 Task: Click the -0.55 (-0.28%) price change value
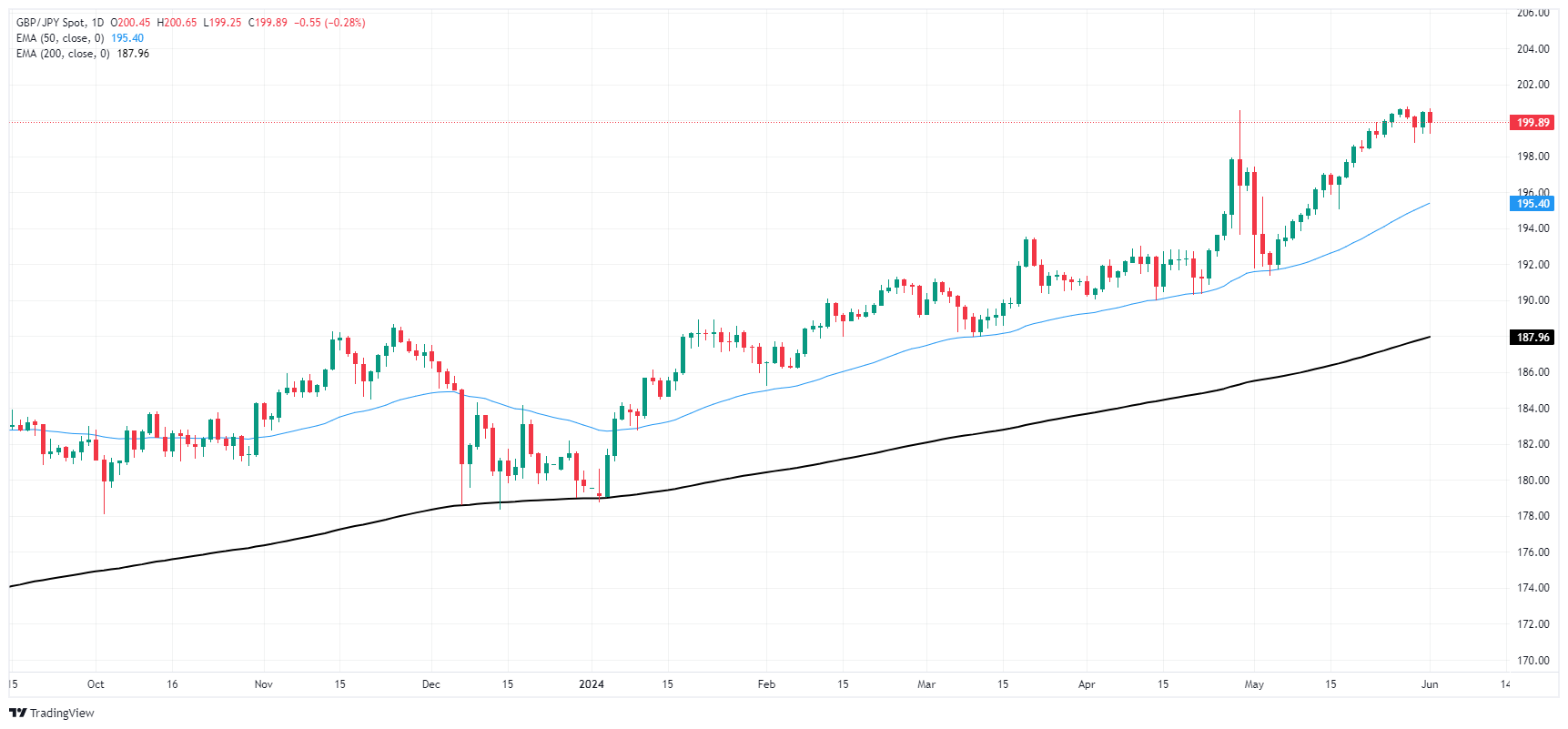pos(332,23)
